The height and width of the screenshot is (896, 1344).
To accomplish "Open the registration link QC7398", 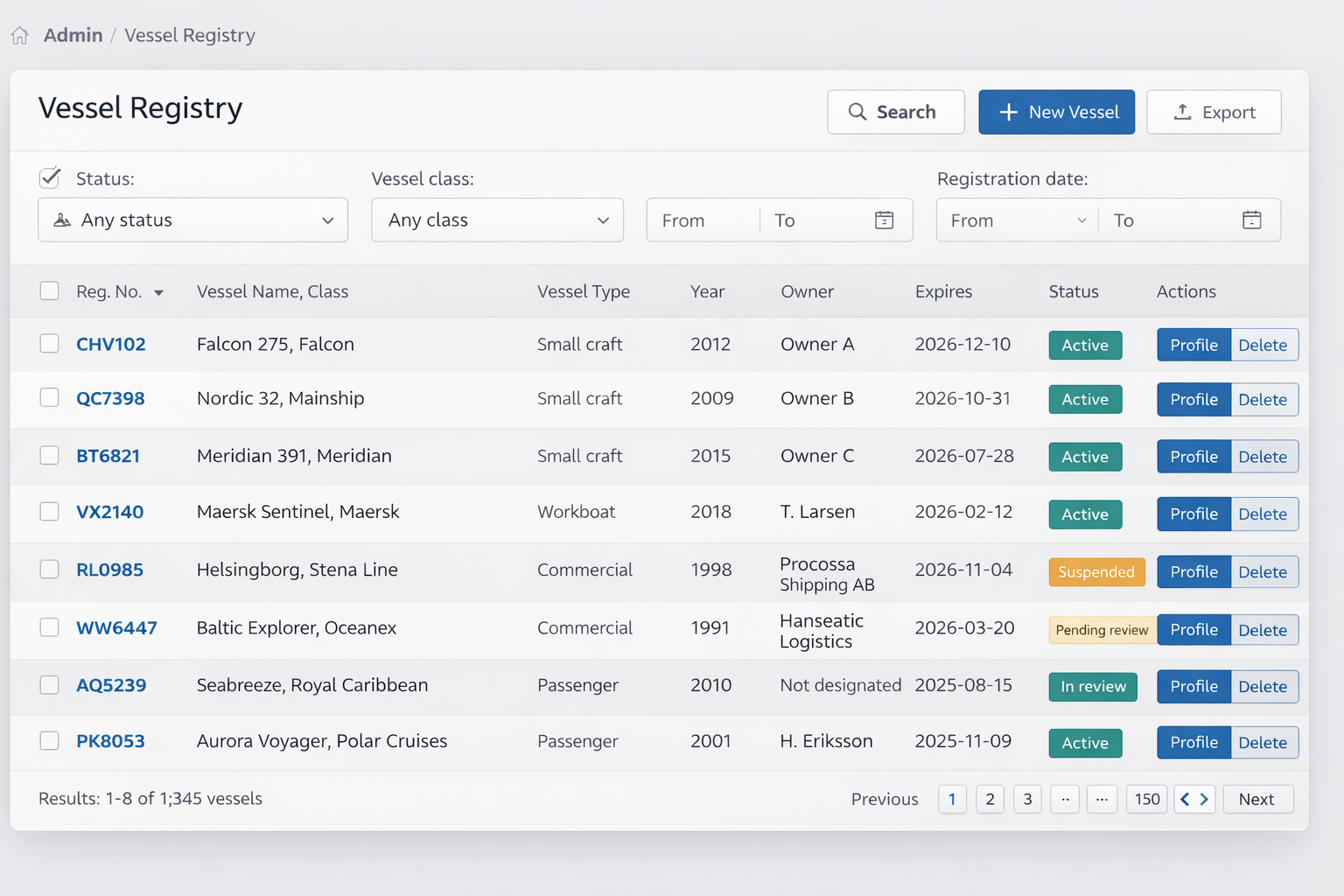I will pos(109,398).
